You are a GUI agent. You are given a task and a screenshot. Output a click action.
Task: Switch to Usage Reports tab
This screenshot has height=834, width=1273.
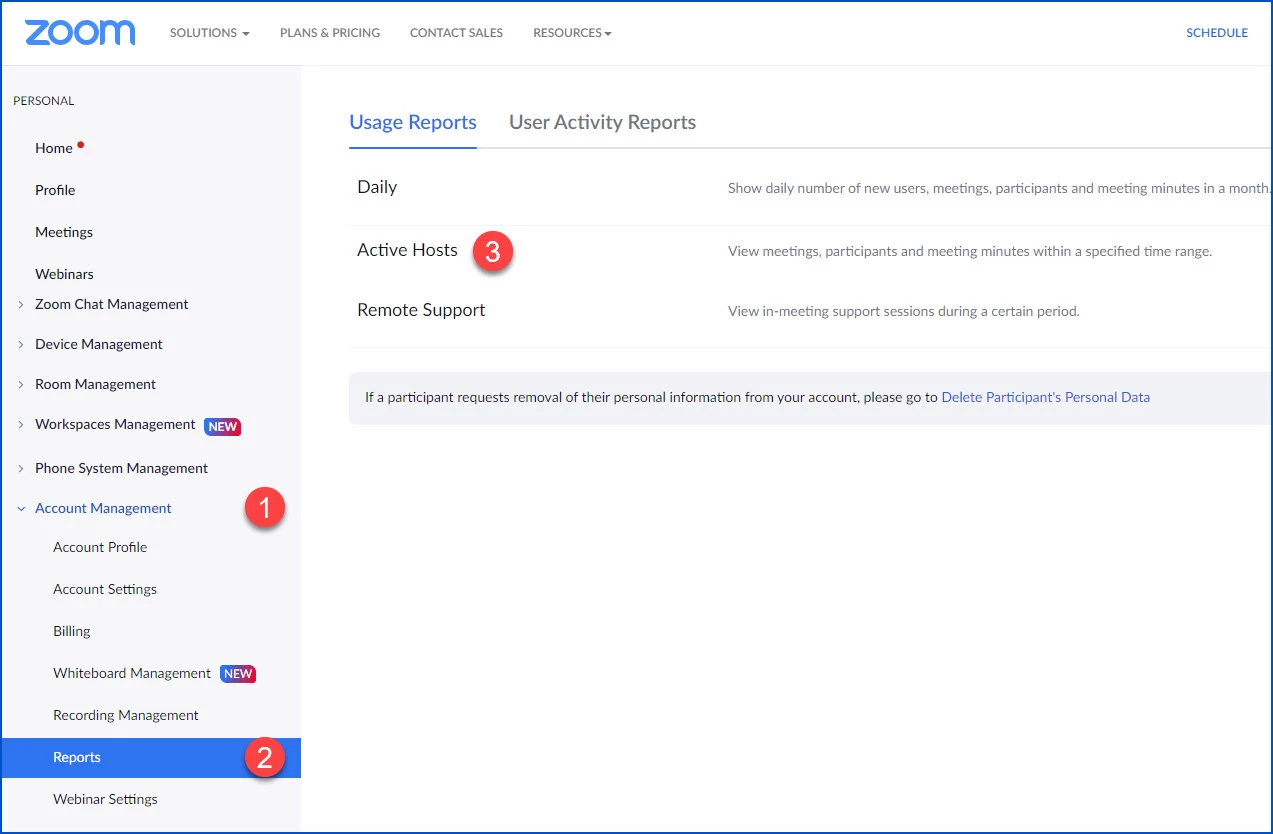coord(413,122)
